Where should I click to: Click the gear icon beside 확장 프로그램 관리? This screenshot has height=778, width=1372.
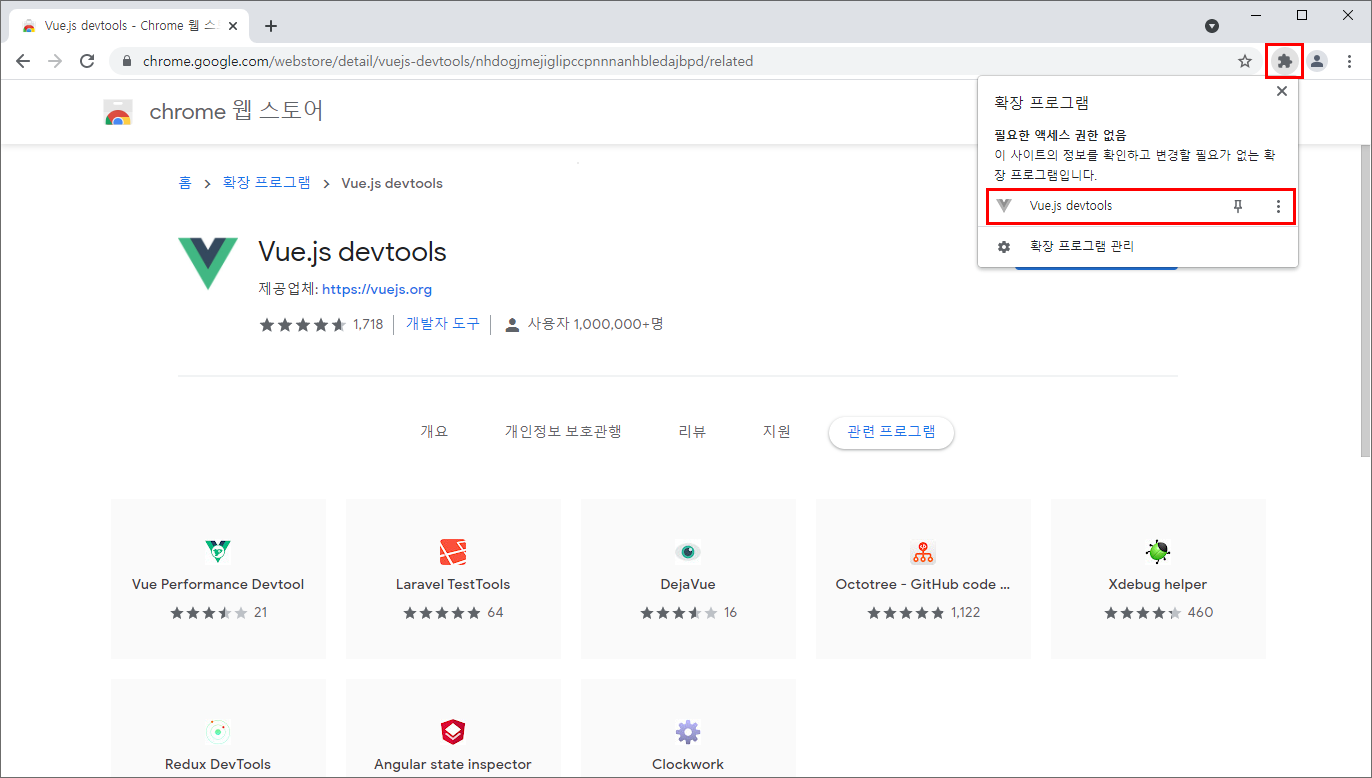coord(1004,246)
